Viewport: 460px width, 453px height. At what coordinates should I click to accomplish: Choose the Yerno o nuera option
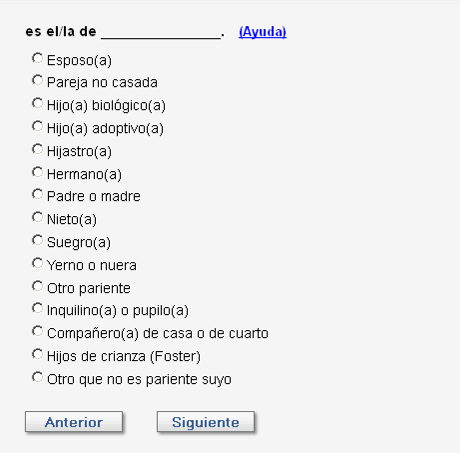coord(37,263)
